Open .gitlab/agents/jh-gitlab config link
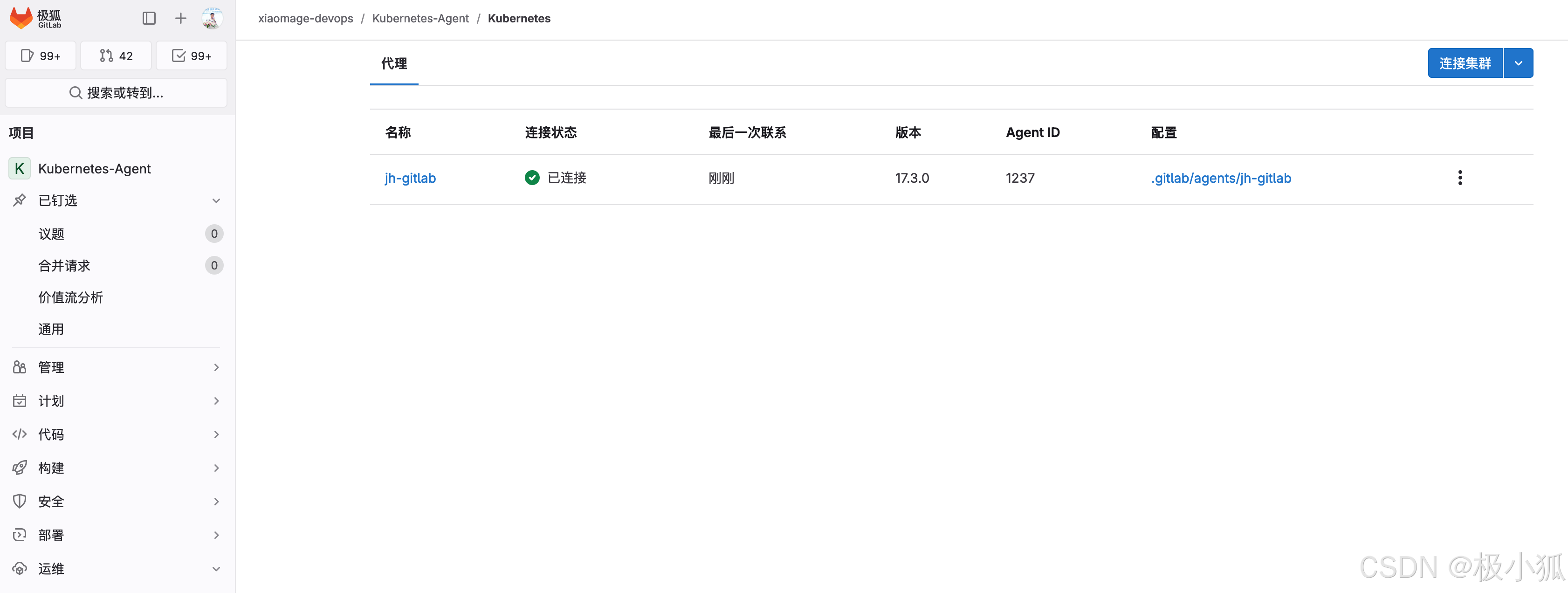 click(1221, 178)
